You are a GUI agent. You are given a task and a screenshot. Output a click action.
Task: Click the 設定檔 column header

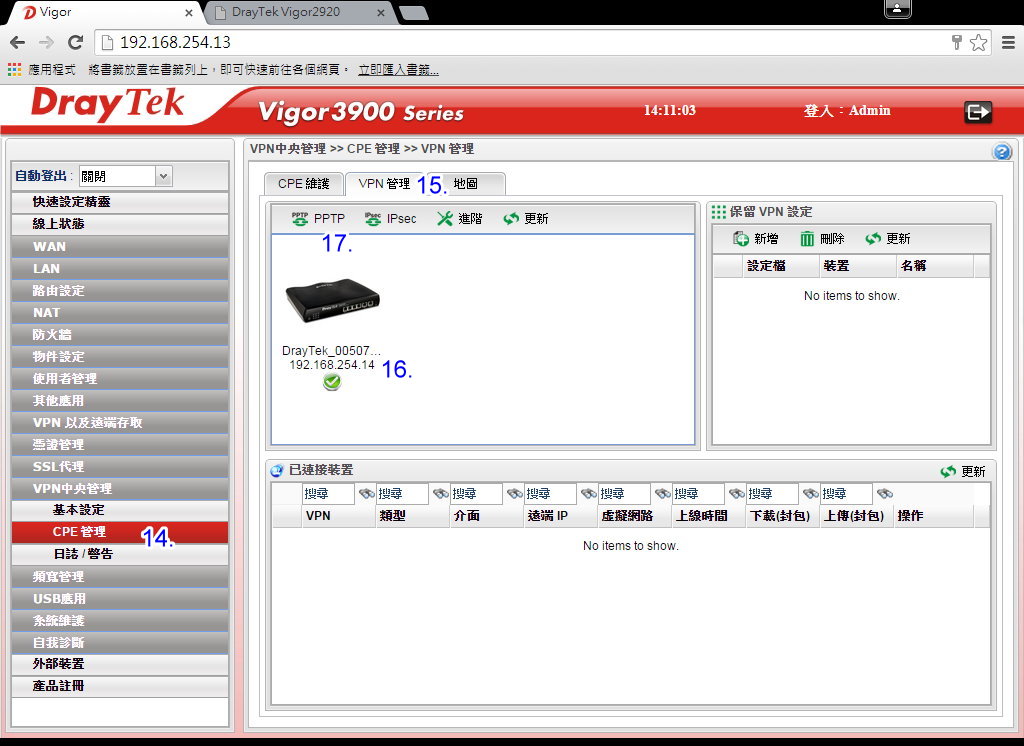click(781, 266)
